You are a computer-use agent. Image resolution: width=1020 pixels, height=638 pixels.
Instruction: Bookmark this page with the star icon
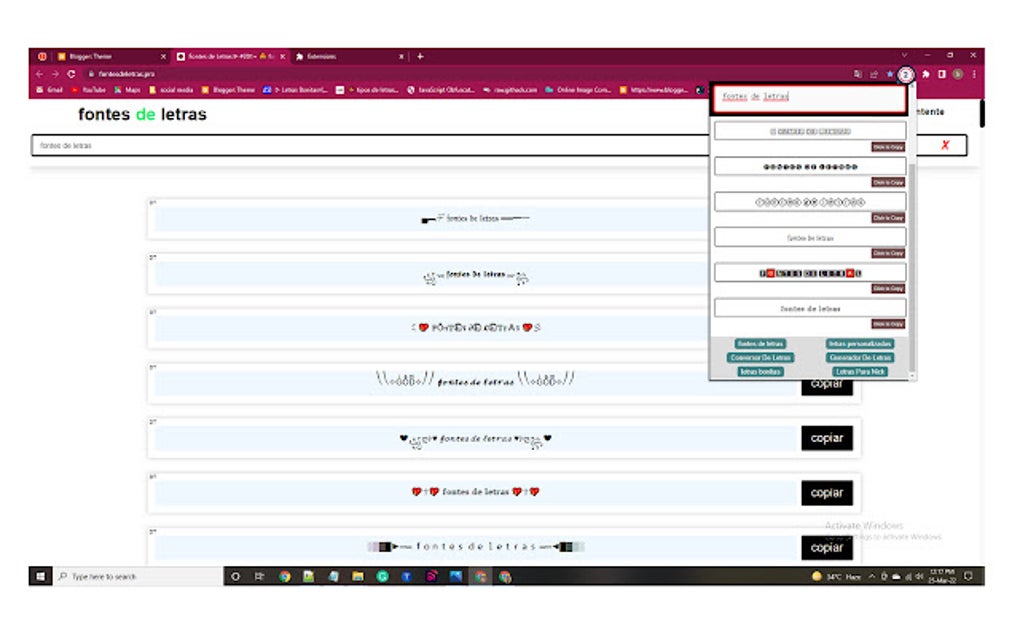click(x=889, y=75)
